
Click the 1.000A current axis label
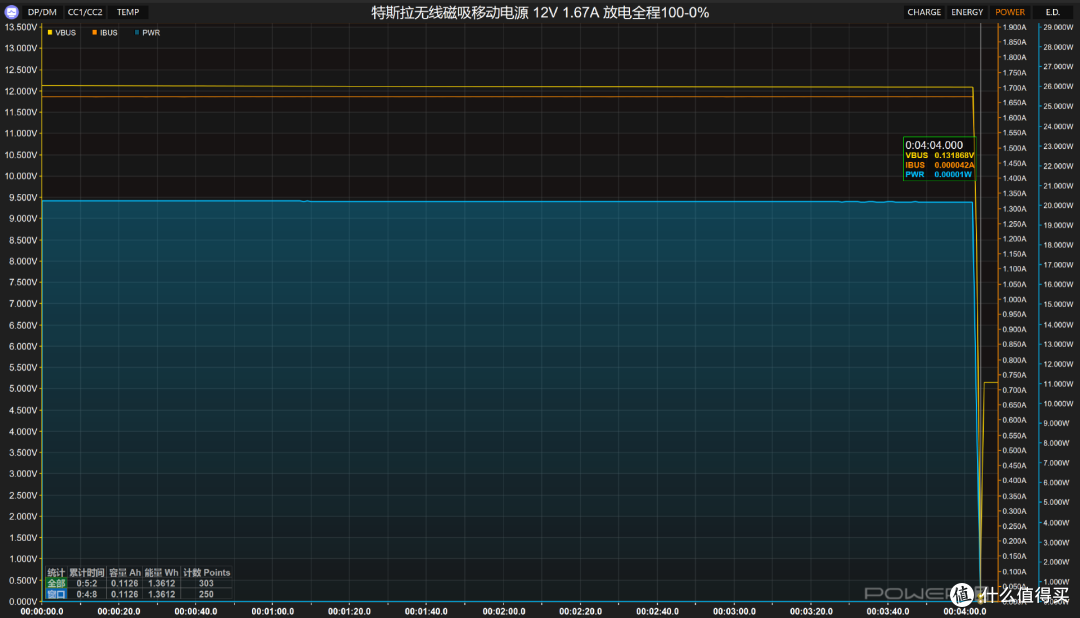1015,300
